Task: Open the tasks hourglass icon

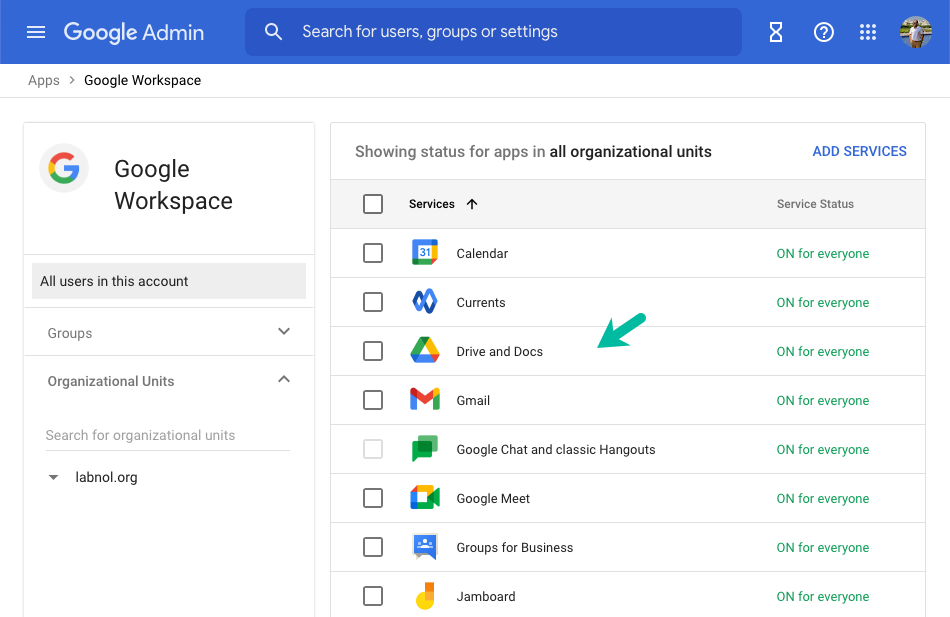Action: click(x=776, y=32)
